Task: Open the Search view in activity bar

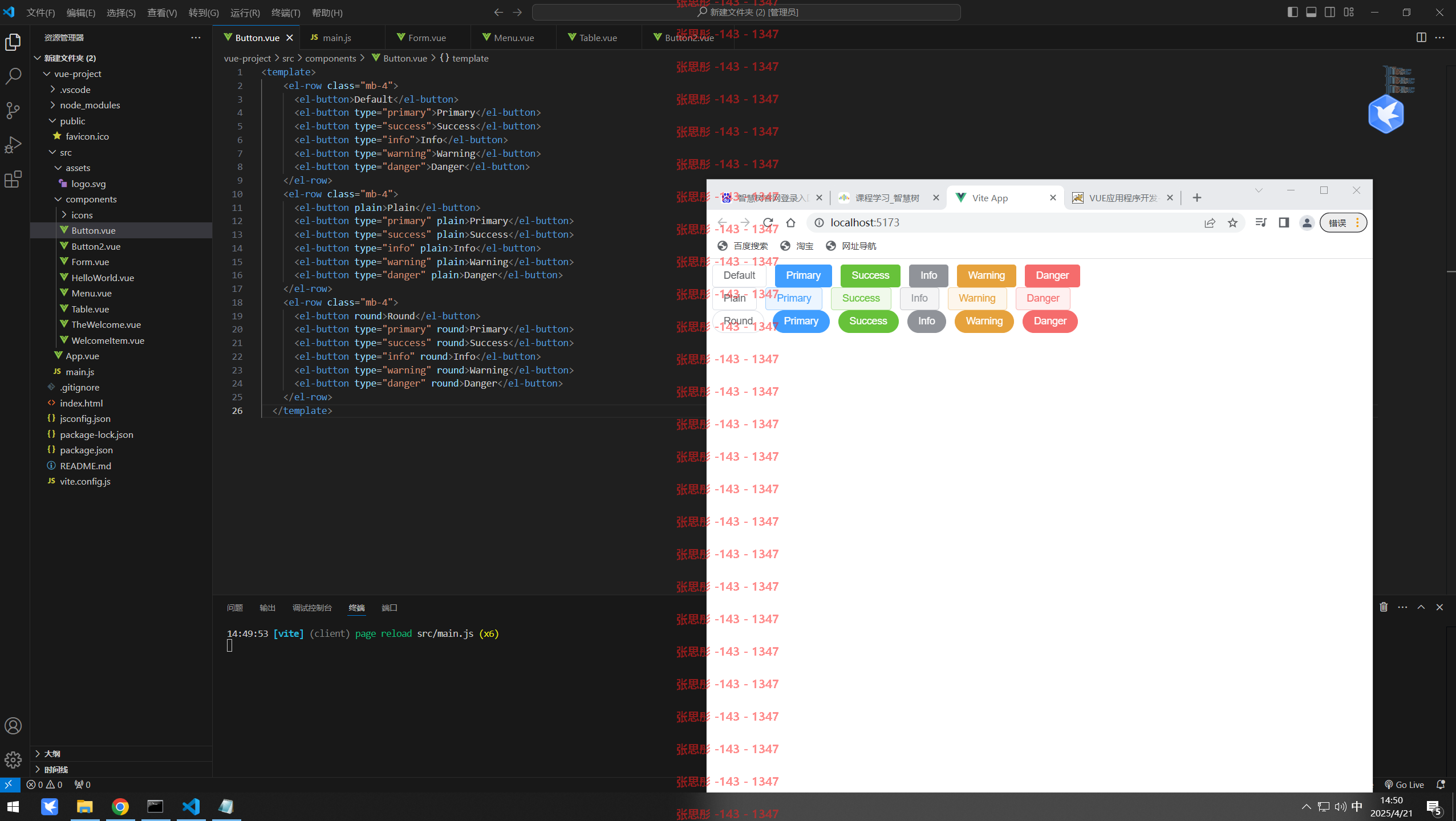Action: tap(13, 76)
